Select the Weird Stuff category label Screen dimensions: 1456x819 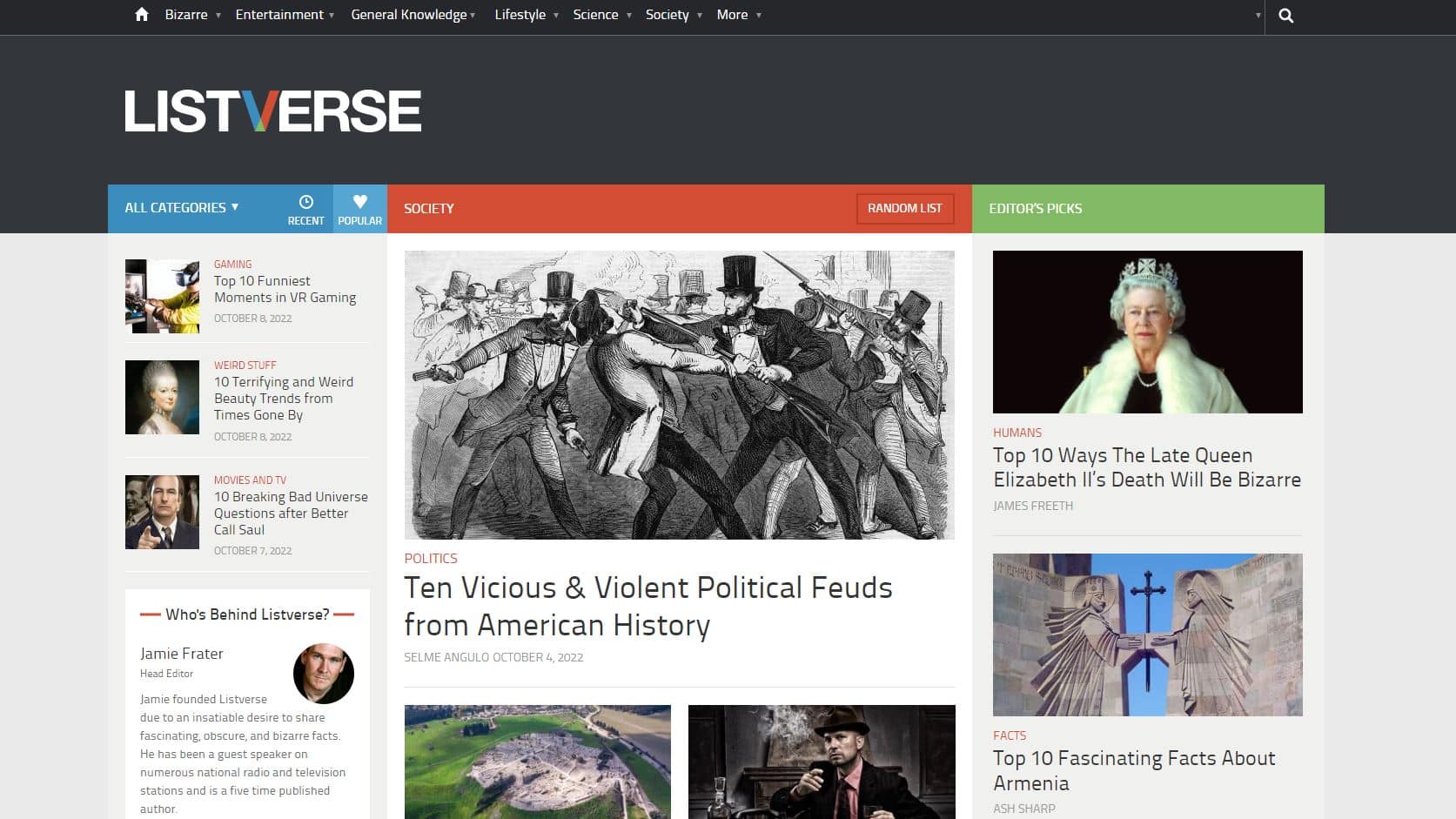click(x=245, y=366)
